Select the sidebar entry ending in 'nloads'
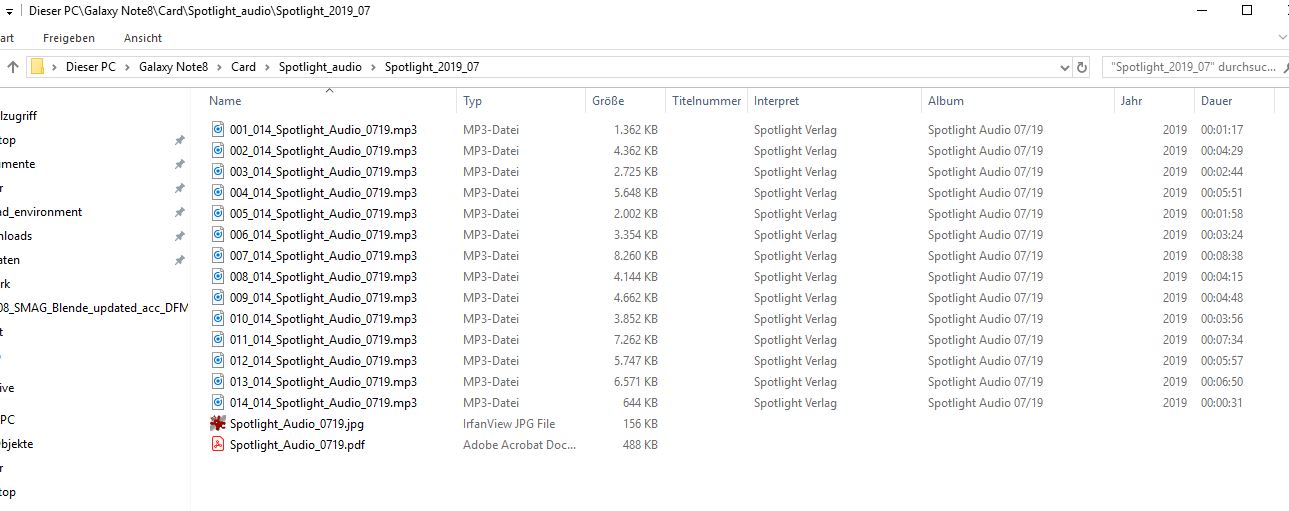The height and width of the screenshot is (511, 1289). (16, 236)
